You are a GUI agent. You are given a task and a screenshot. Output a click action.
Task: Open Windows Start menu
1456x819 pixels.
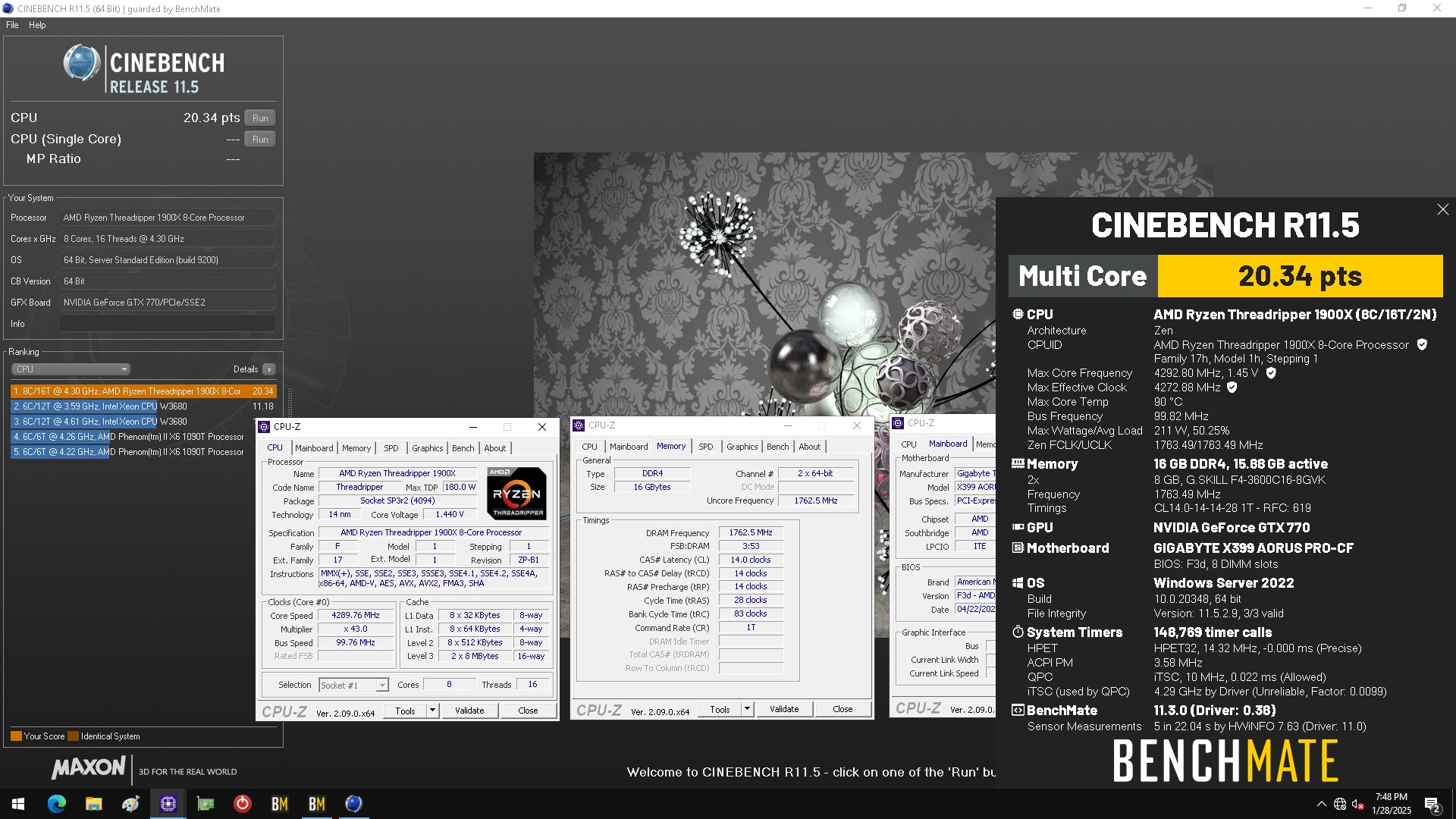(x=18, y=804)
